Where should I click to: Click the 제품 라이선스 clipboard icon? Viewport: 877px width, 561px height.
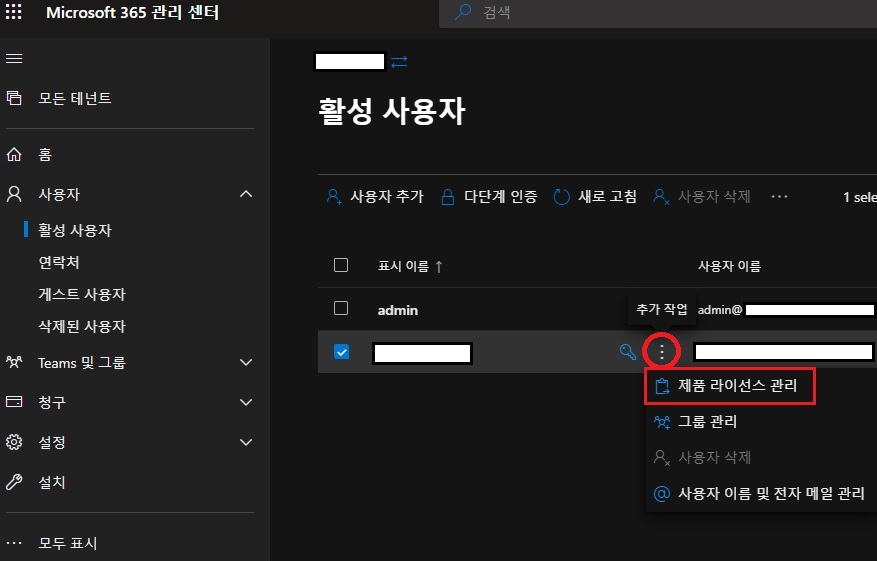662,386
